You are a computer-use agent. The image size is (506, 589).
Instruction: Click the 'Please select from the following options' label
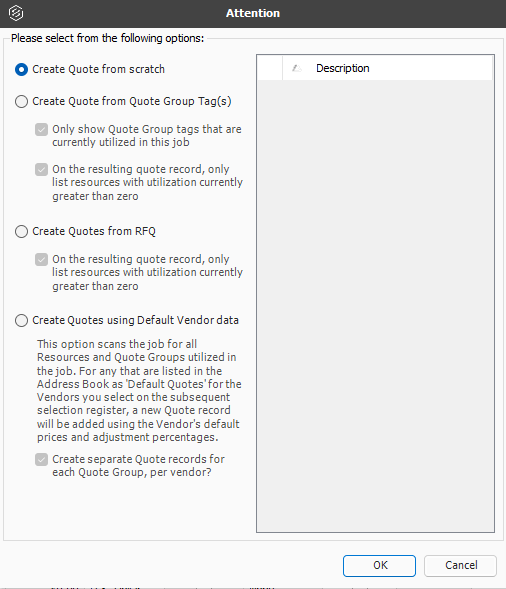tap(107, 38)
